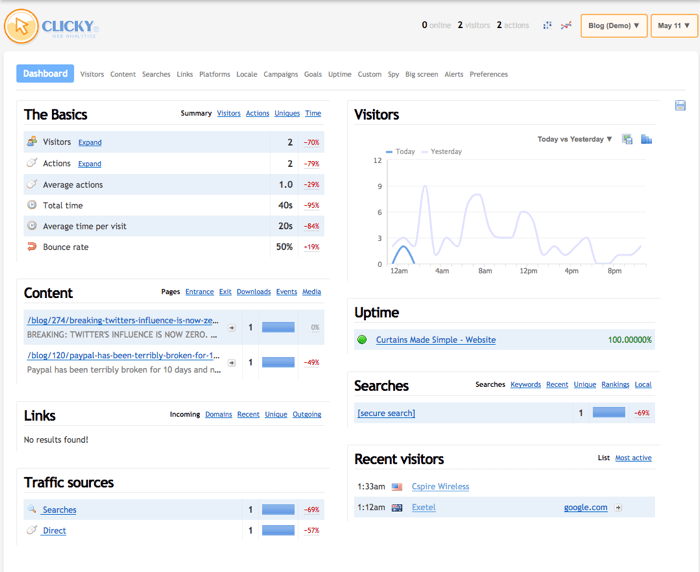This screenshot has width=700, height=572.
Task: Open the Spy tab
Action: click(393, 74)
